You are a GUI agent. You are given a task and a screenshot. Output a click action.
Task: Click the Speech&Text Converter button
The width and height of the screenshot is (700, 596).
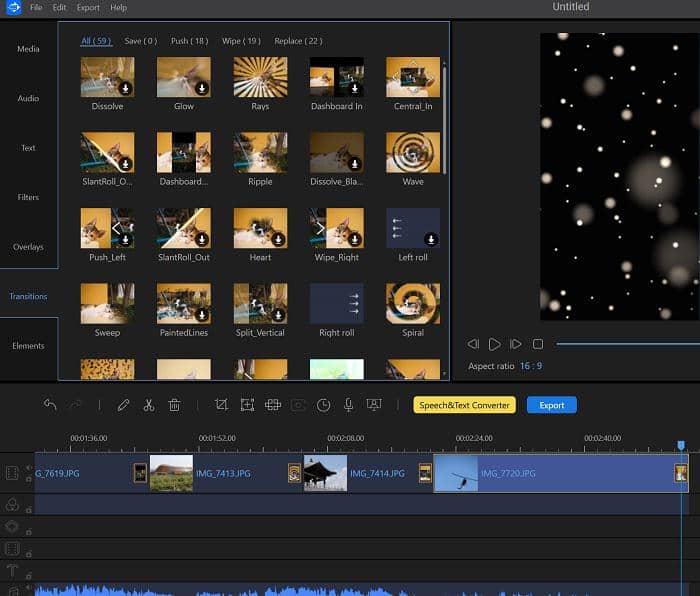[464, 405]
